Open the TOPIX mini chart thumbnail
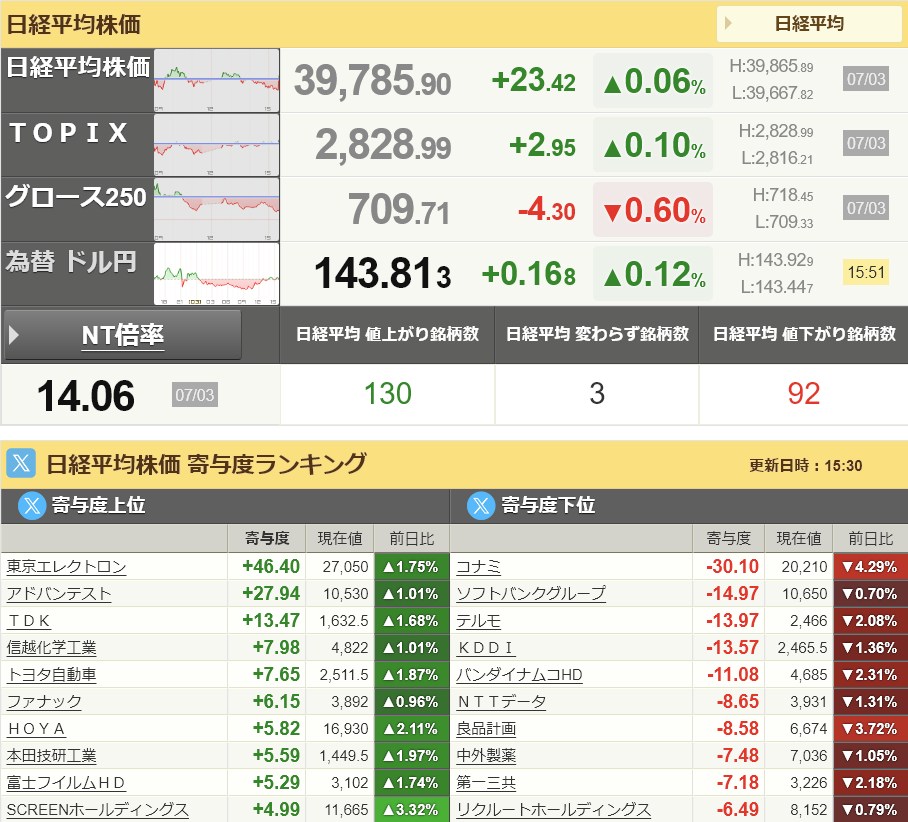The image size is (908, 822). pos(217,145)
